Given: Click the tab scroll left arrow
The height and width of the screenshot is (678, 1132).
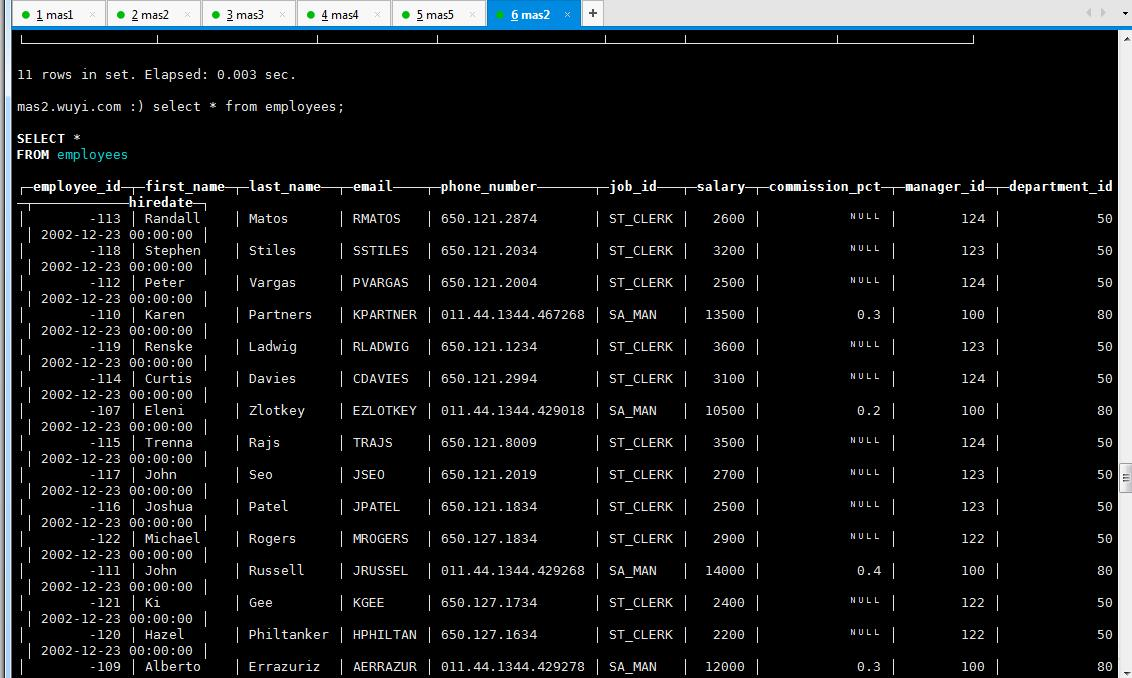Looking at the screenshot, I should click(1089, 13).
